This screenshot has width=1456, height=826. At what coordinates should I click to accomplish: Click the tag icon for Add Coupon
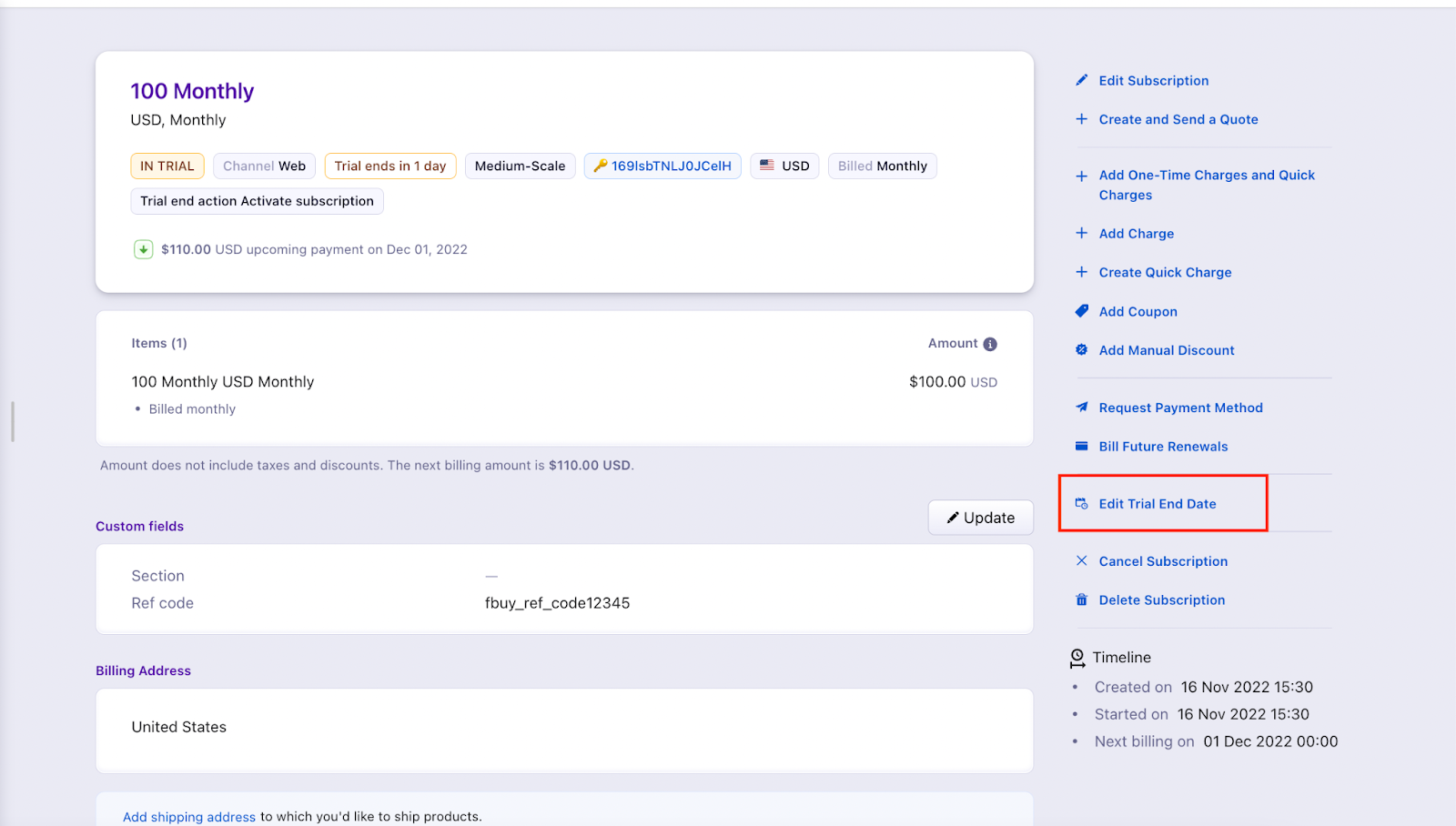click(x=1081, y=311)
